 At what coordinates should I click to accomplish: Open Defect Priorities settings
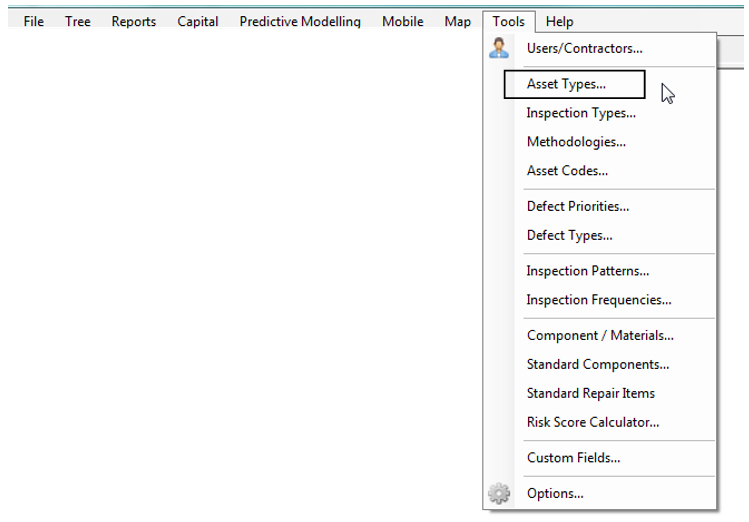pos(578,207)
